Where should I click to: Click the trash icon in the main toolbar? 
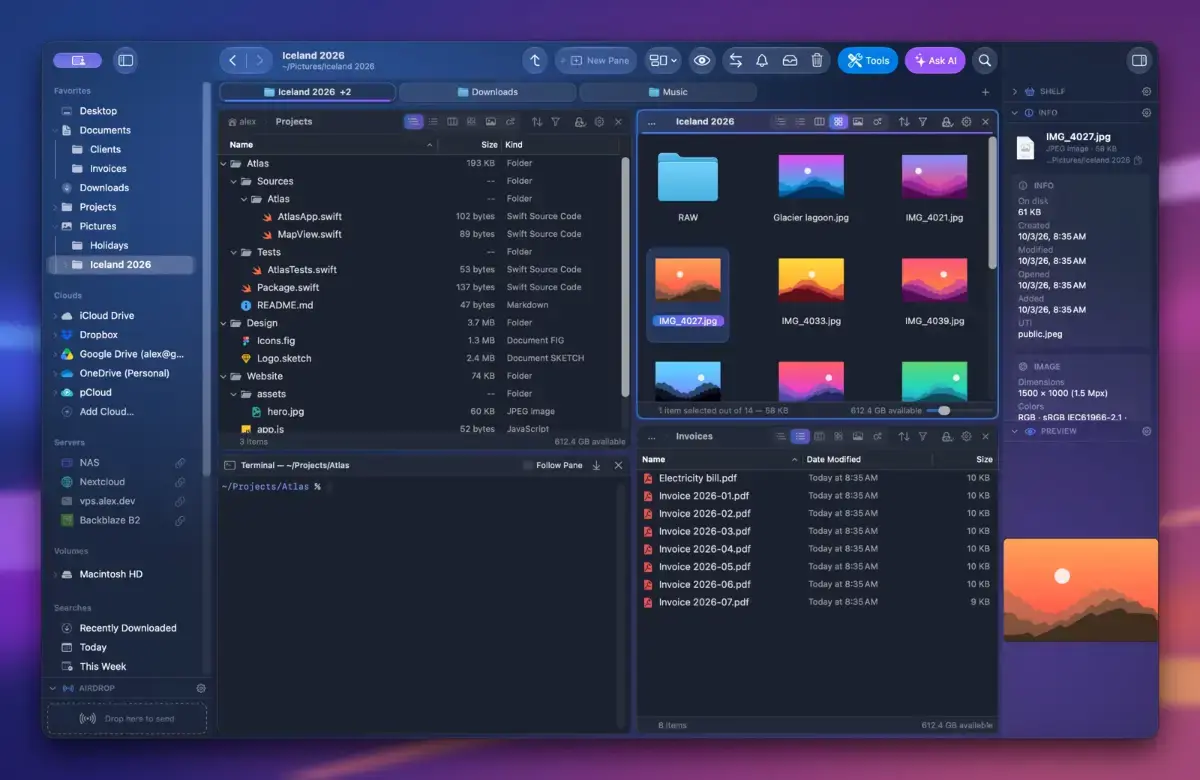click(817, 60)
